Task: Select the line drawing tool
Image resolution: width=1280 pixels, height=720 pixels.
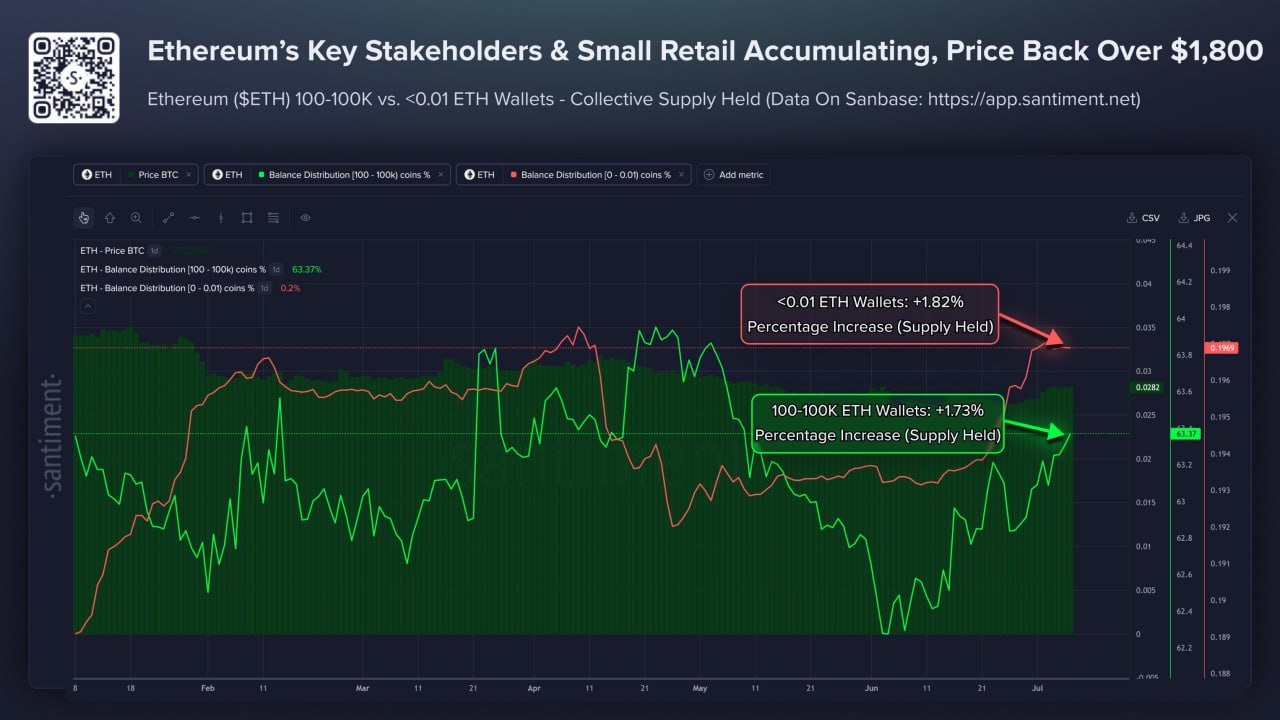Action: (x=169, y=217)
